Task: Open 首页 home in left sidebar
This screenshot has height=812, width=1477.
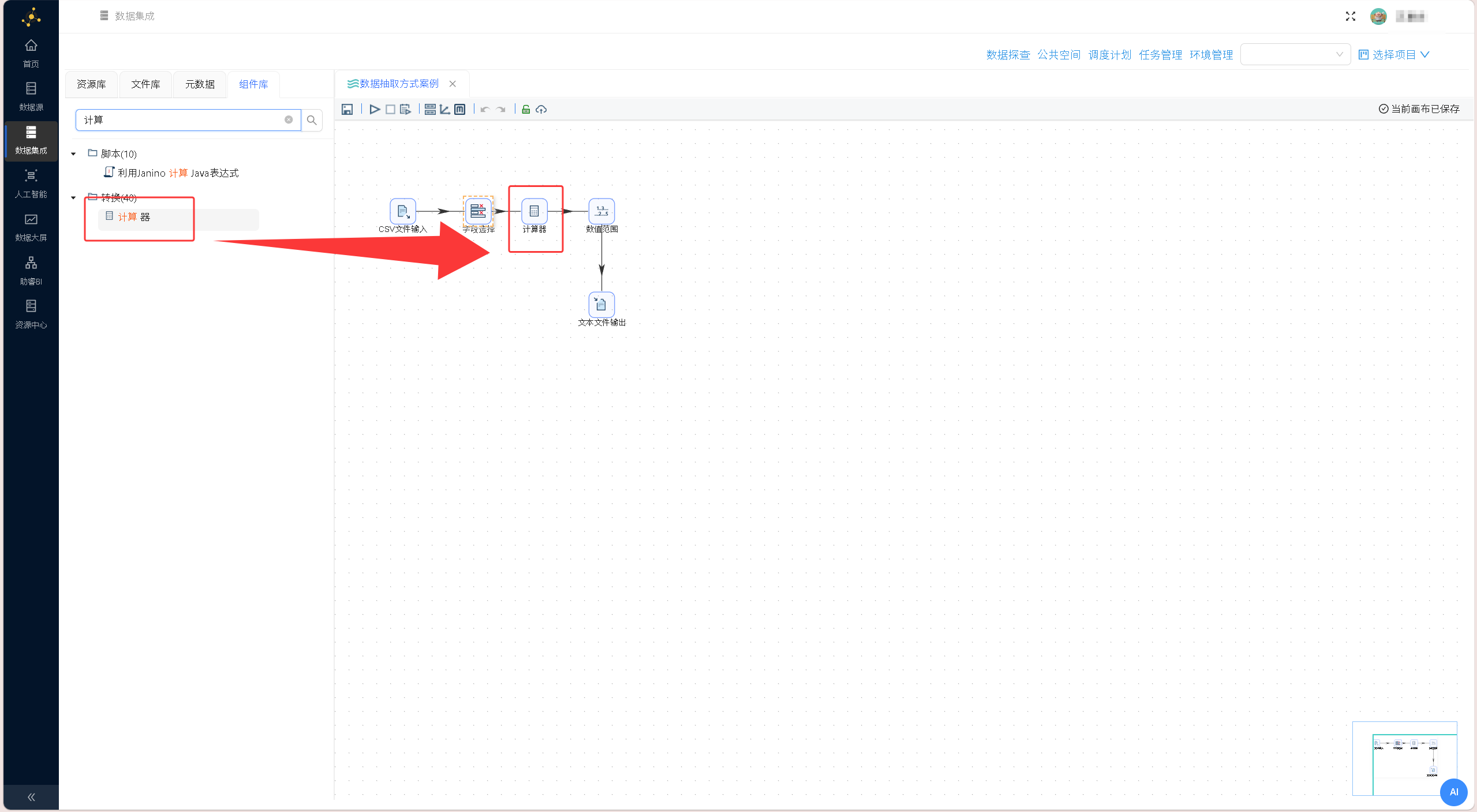Action: click(31, 53)
